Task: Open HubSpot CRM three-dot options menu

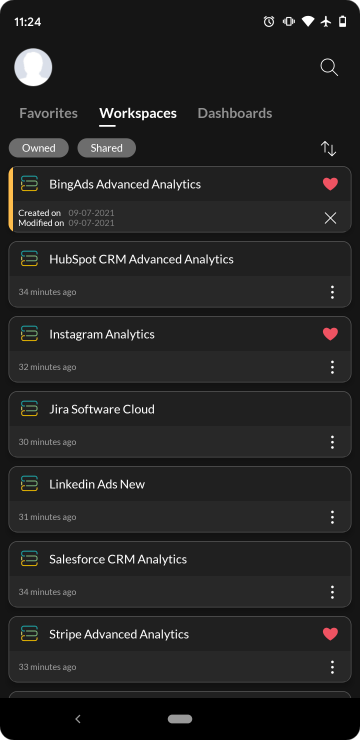Action: point(332,292)
